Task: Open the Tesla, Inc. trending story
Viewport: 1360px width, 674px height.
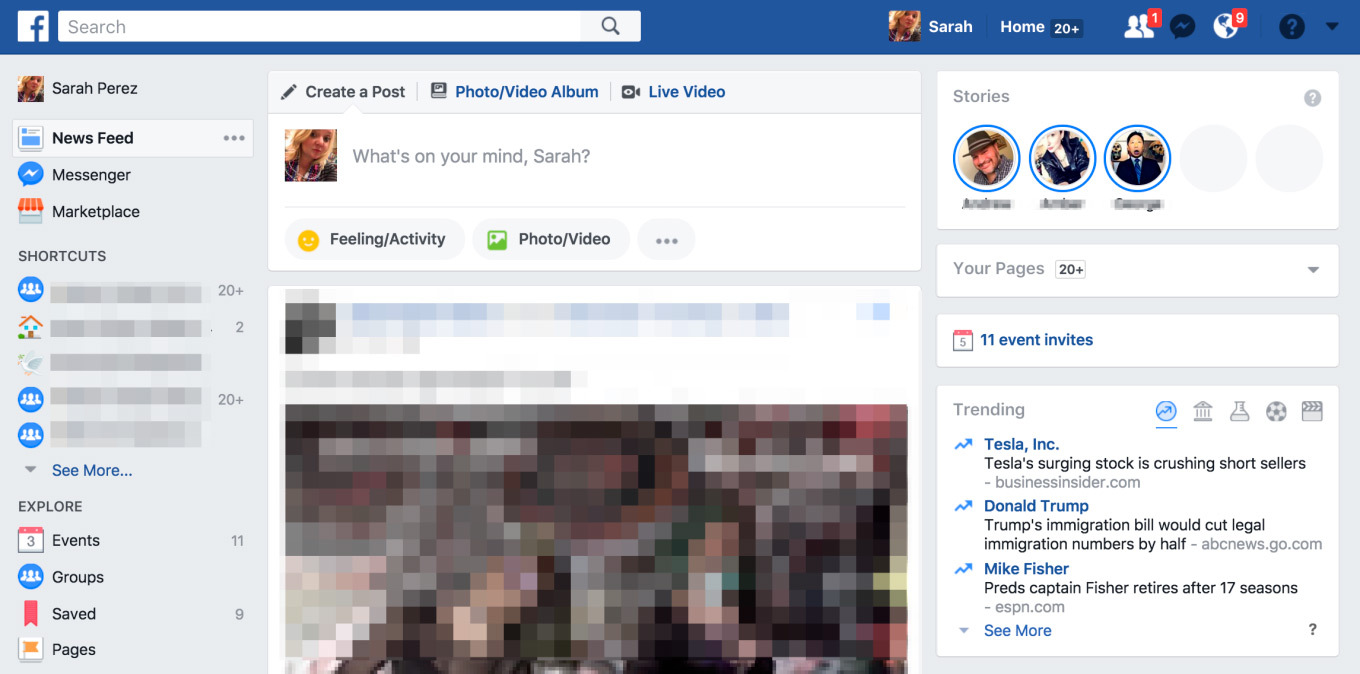Action: point(1021,444)
